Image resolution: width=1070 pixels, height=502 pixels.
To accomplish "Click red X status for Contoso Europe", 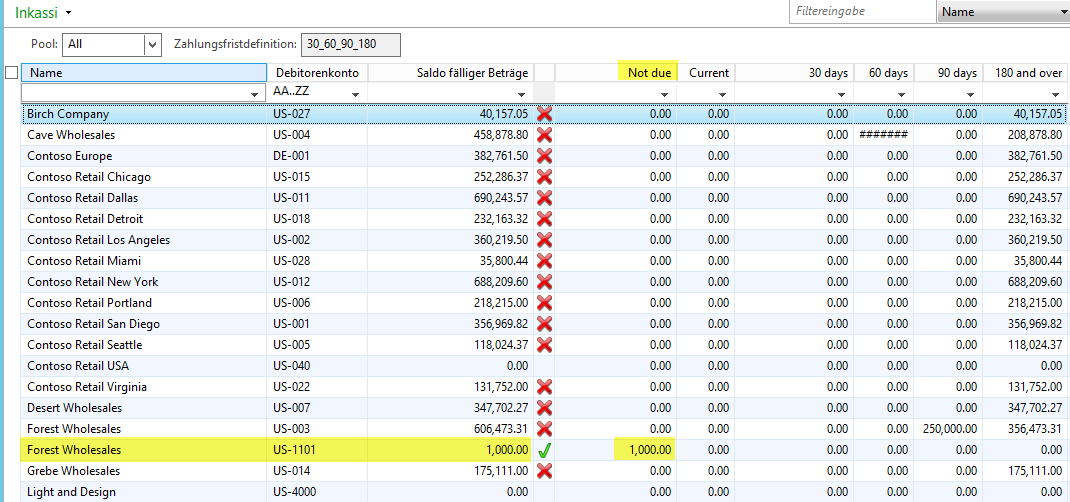I will coord(544,156).
